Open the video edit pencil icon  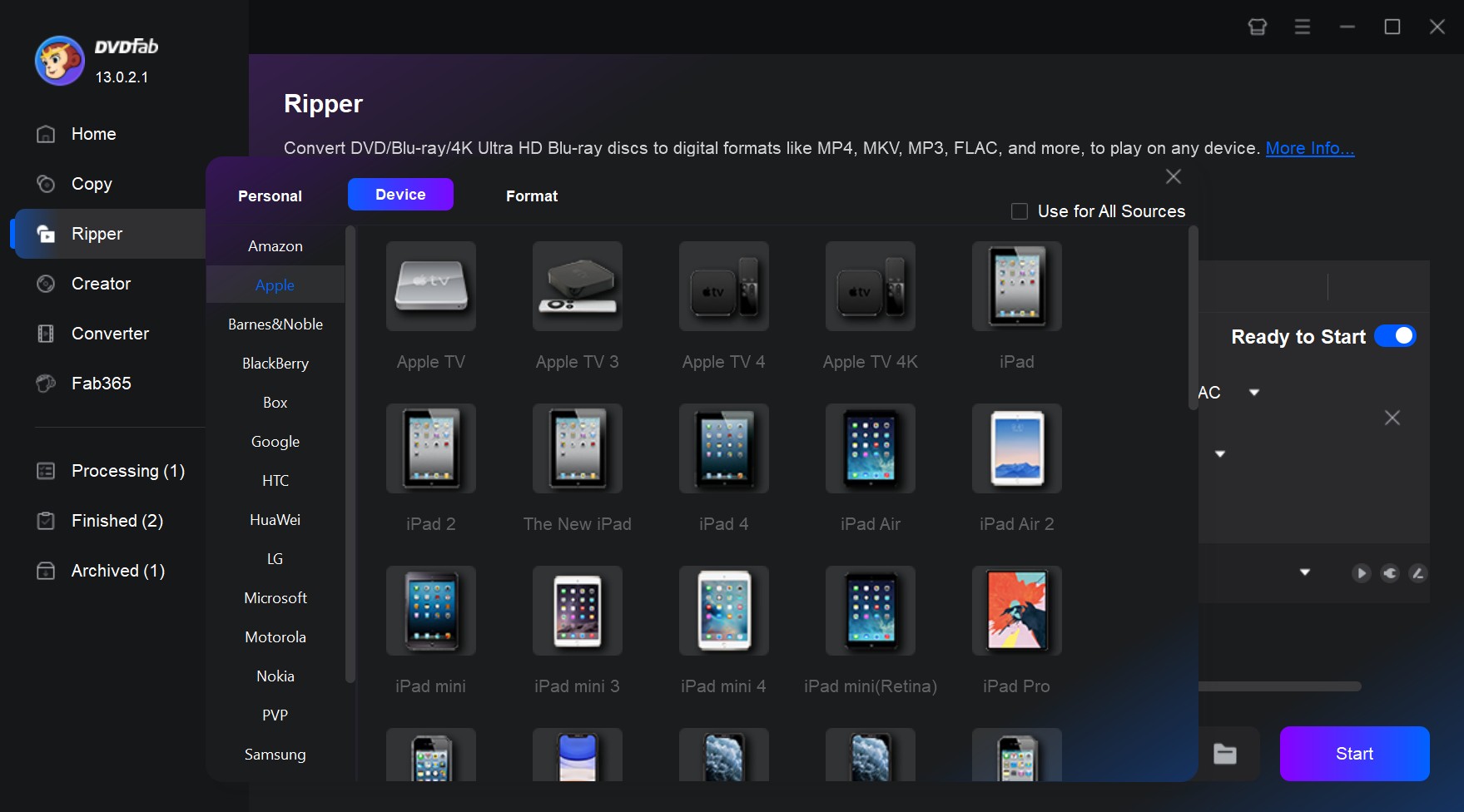point(1418,572)
